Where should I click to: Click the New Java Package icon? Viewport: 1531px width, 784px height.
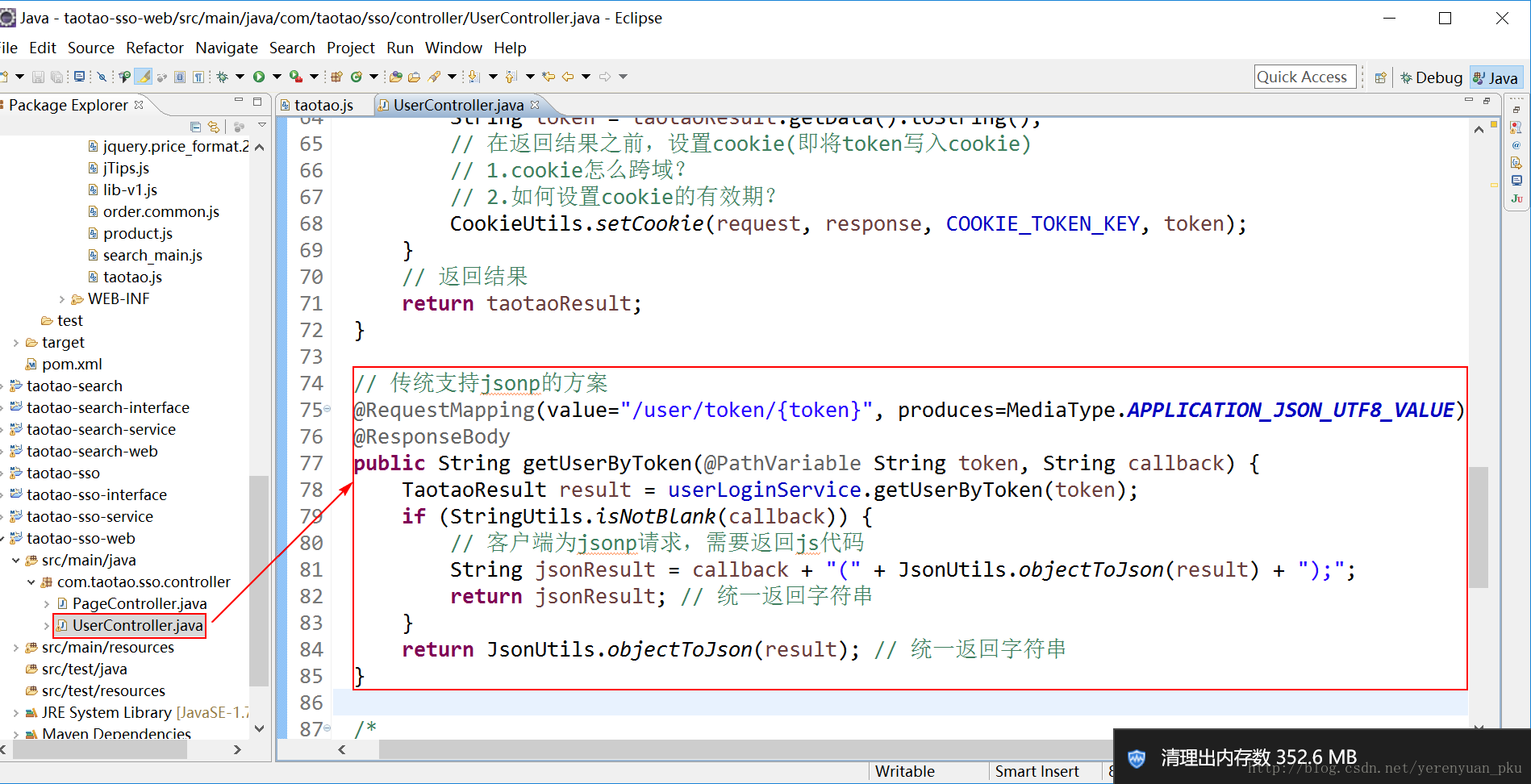pos(336,77)
